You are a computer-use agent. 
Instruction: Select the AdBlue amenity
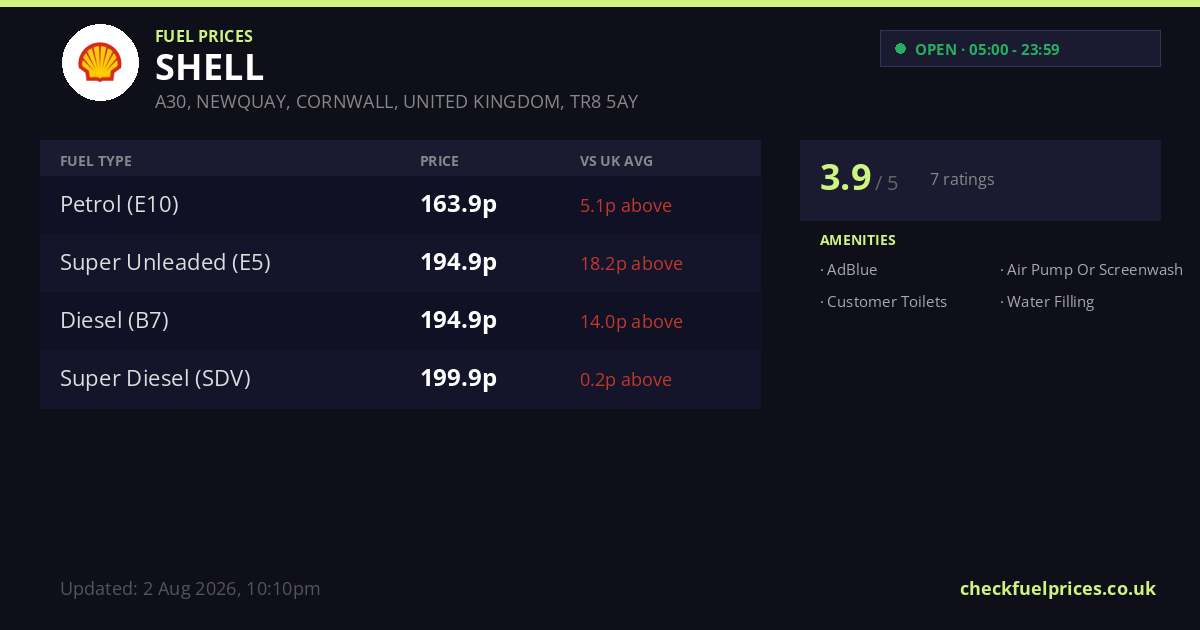pos(849,270)
